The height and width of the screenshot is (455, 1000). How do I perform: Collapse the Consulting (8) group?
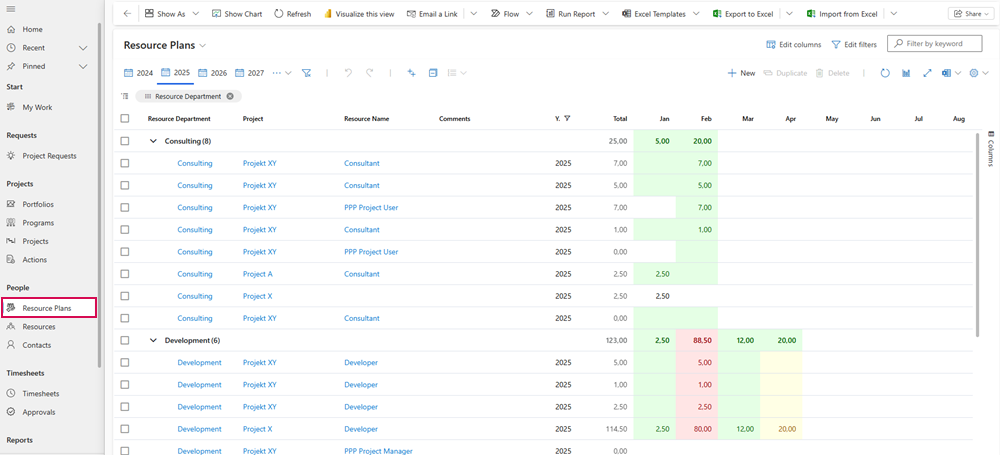pyautogui.click(x=153, y=141)
